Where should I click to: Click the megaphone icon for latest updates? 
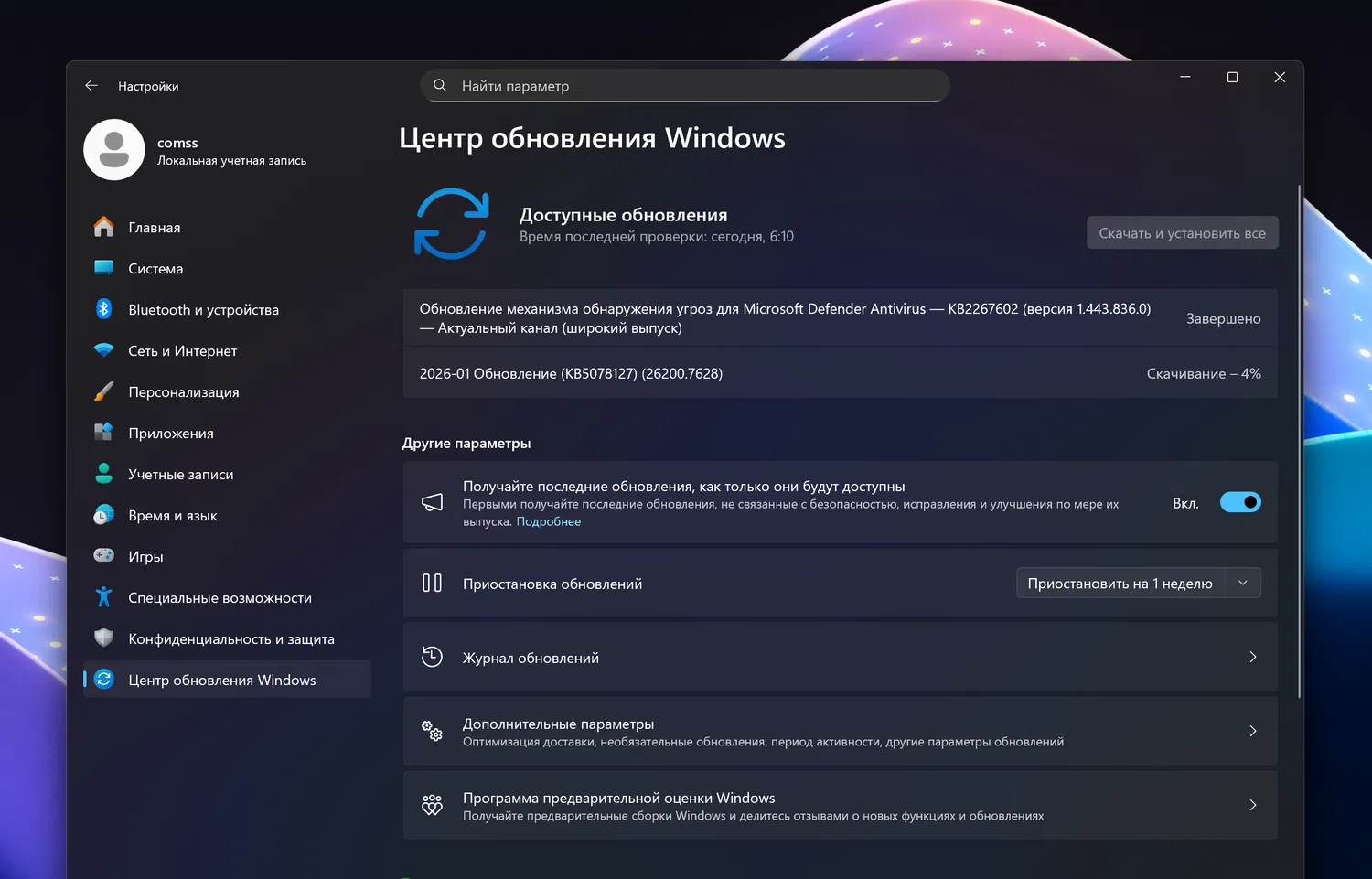tap(432, 502)
